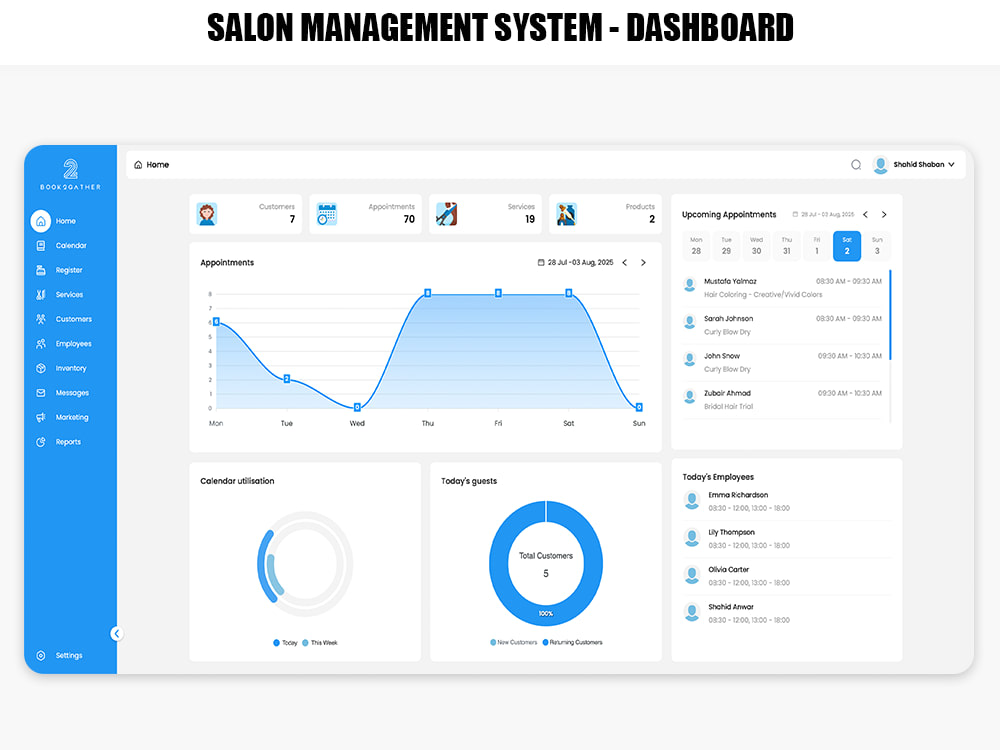Open Sarah Johnson Curly Blow Dry appointment
1000x750 pixels.
click(x=783, y=325)
